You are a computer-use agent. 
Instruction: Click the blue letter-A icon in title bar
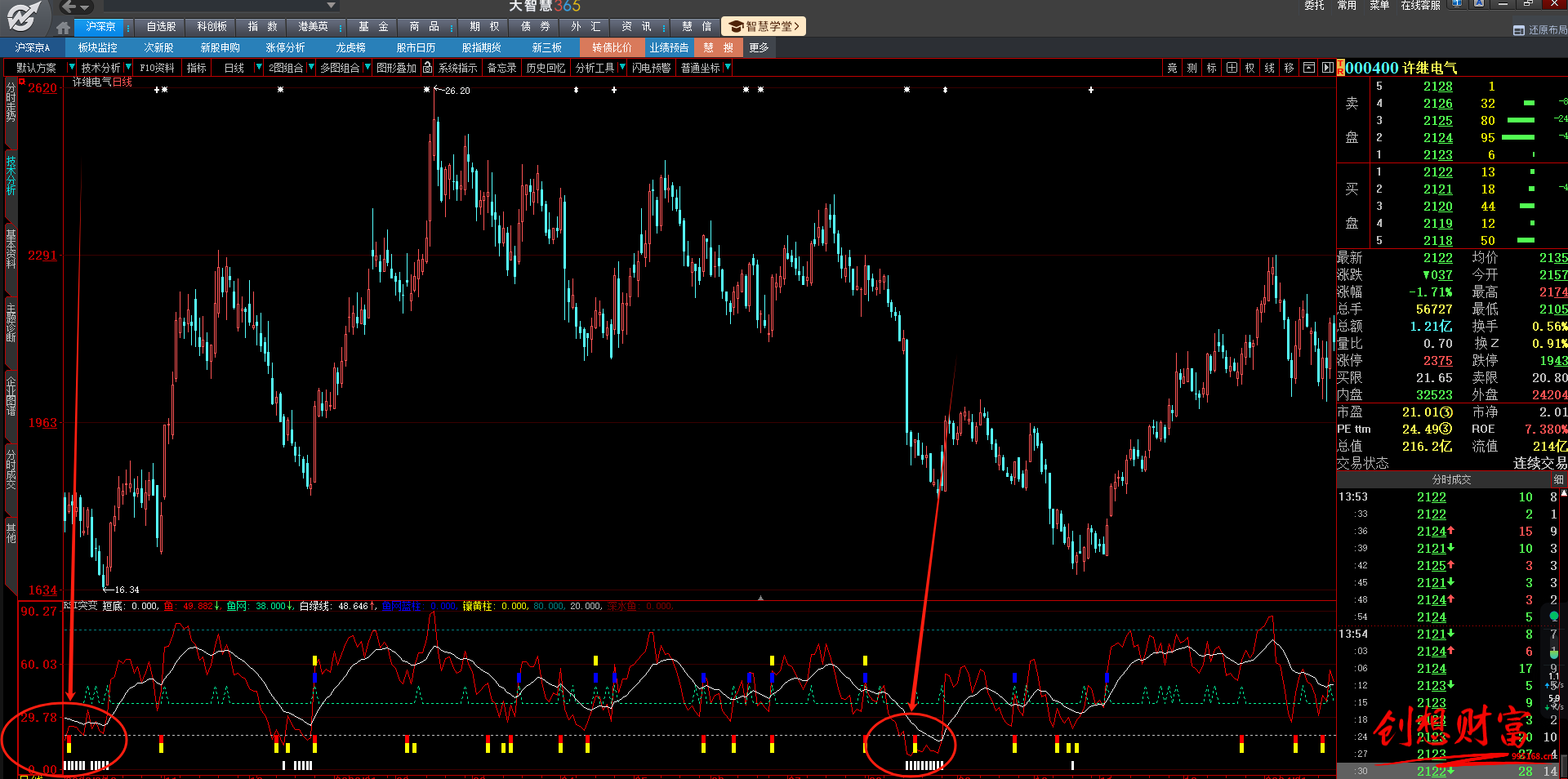(x=1479, y=4)
